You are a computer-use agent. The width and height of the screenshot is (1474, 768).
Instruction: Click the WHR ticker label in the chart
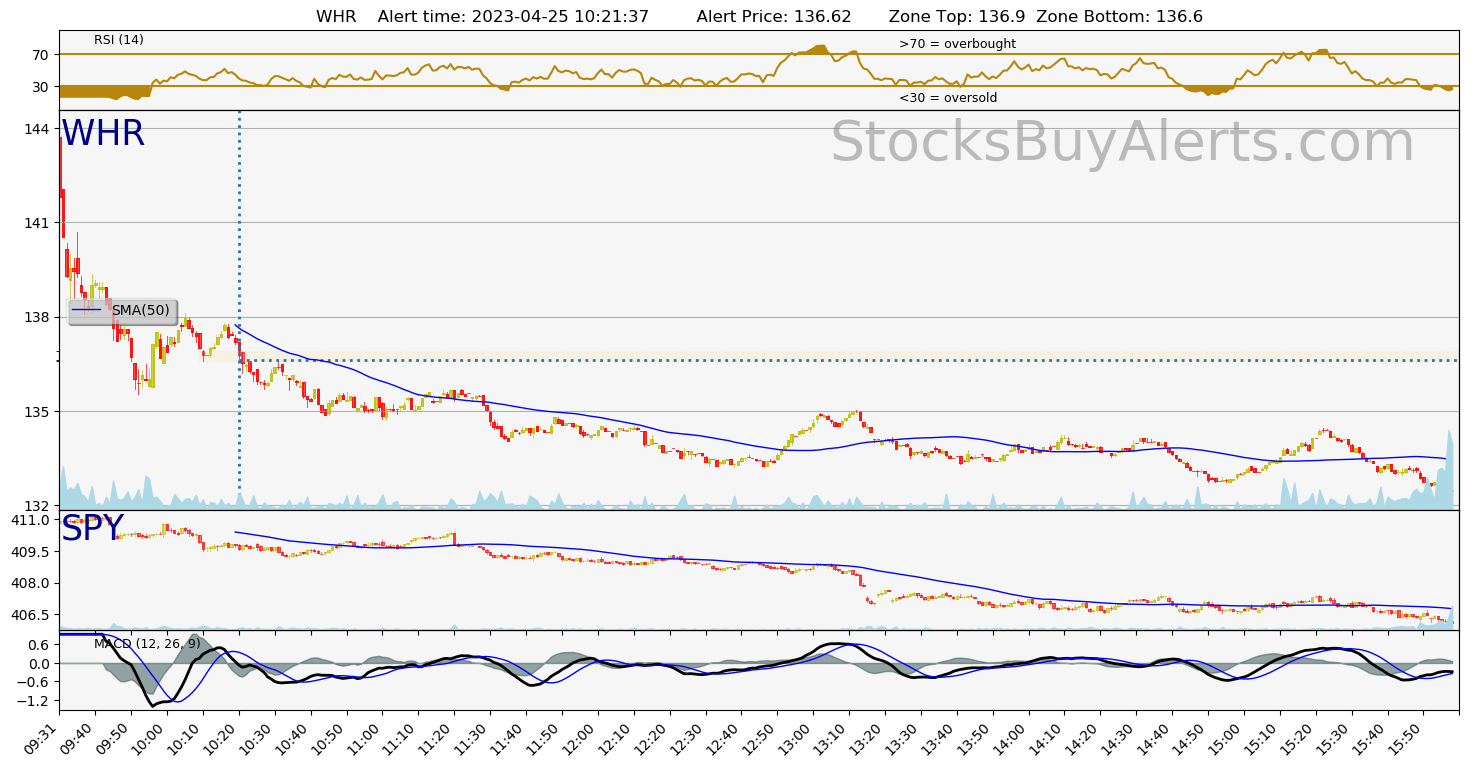103,134
